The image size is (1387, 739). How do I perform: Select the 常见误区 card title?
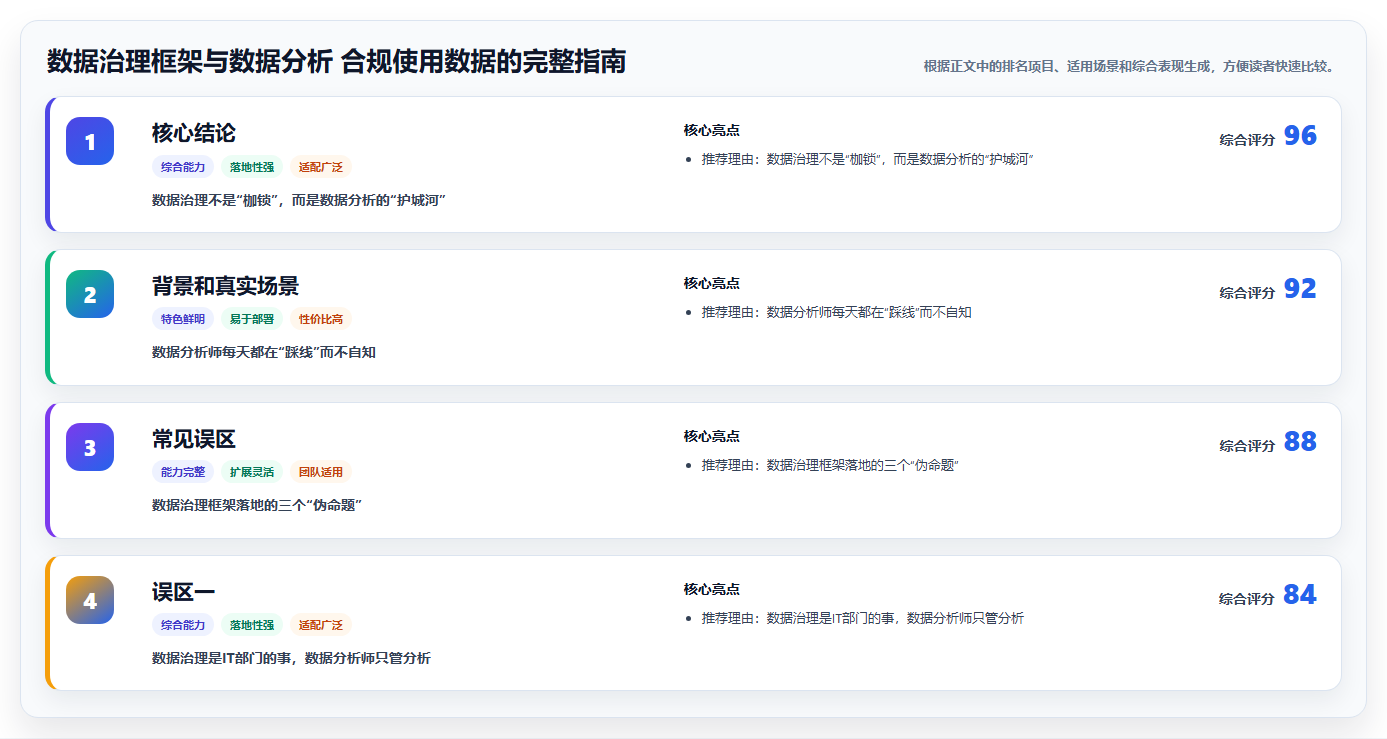pos(194,439)
